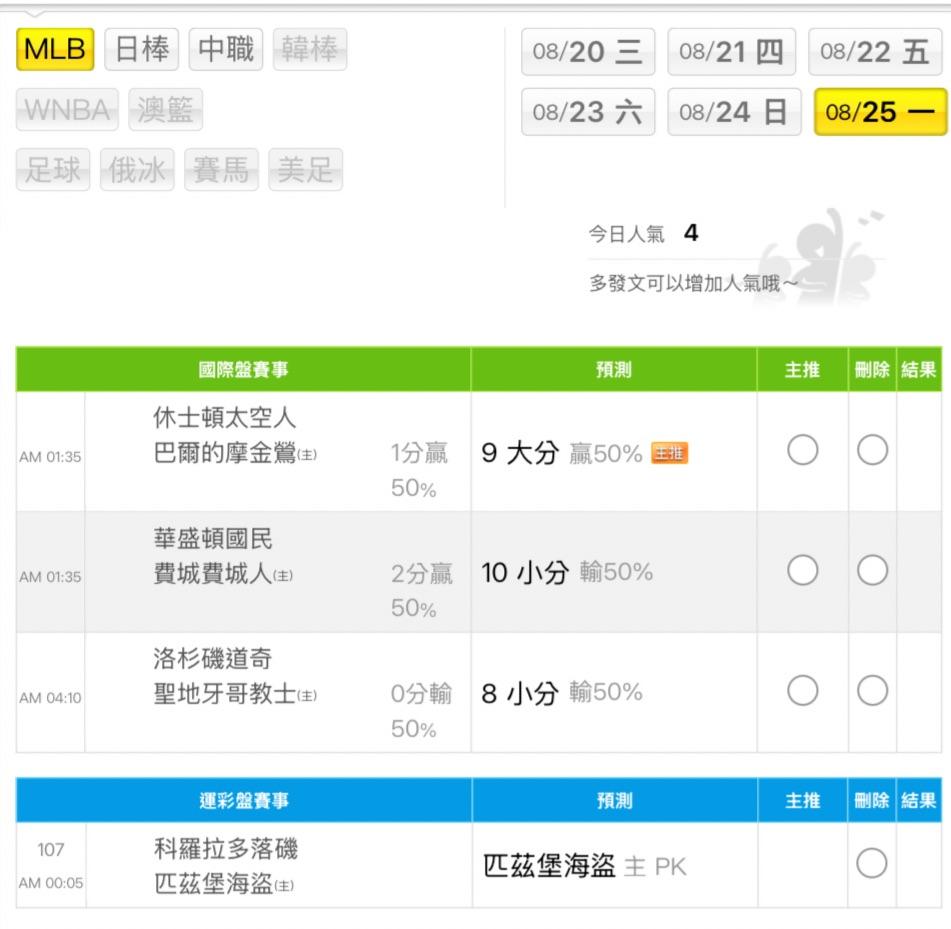Viewport: 951px width, 929px height.
Task: Choose date 08/24 日
Action: point(734,112)
